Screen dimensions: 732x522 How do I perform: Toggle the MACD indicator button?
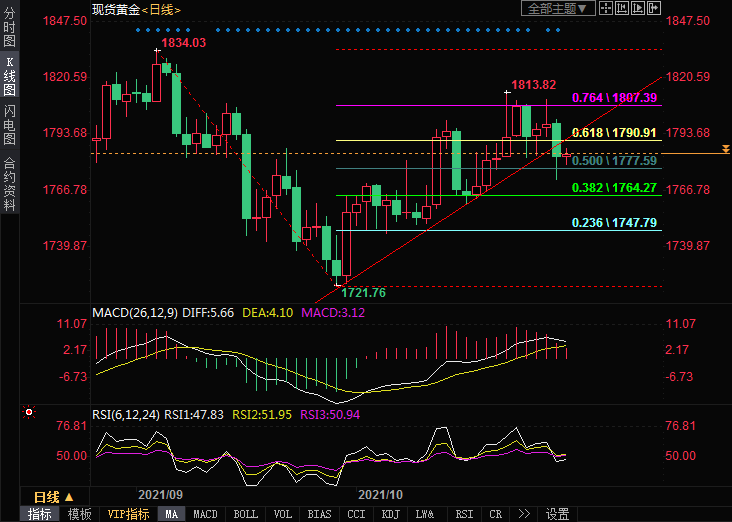pos(205,514)
